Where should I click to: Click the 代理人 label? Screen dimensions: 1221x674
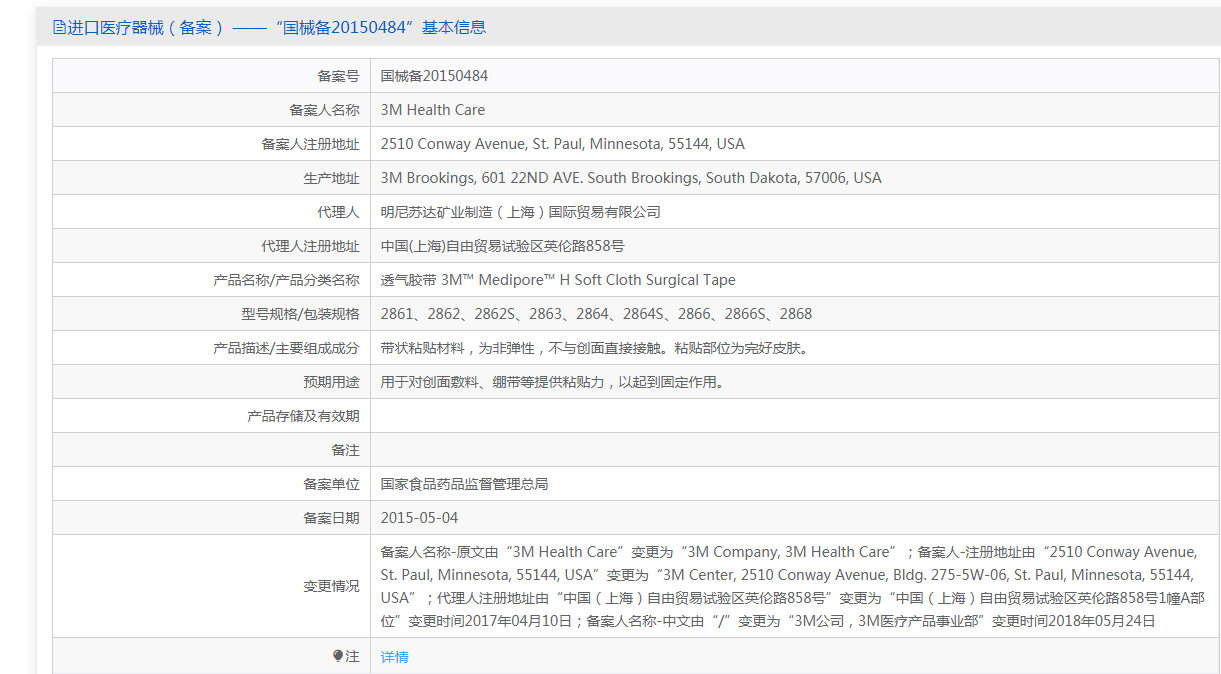[338, 212]
